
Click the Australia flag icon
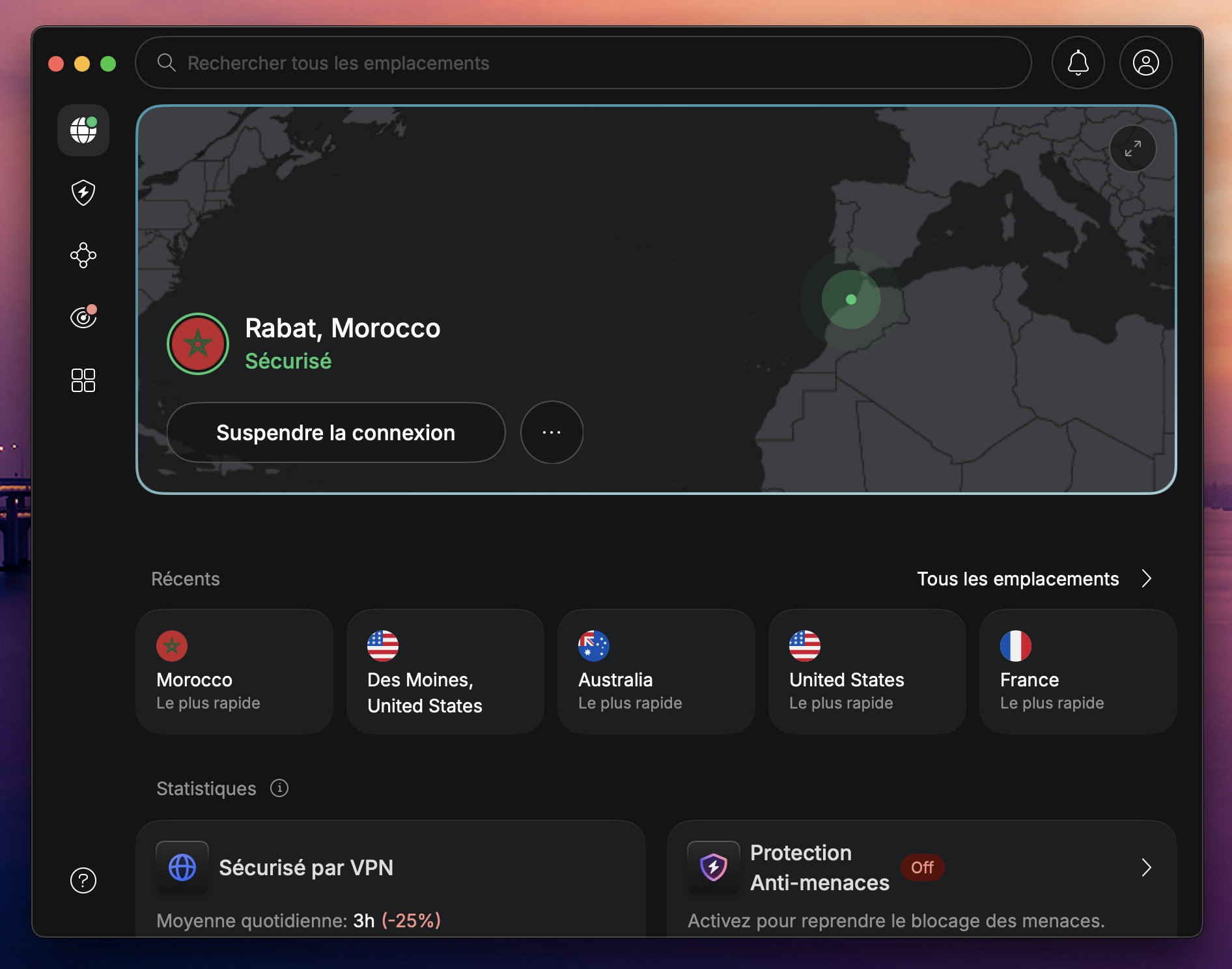point(594,646)
